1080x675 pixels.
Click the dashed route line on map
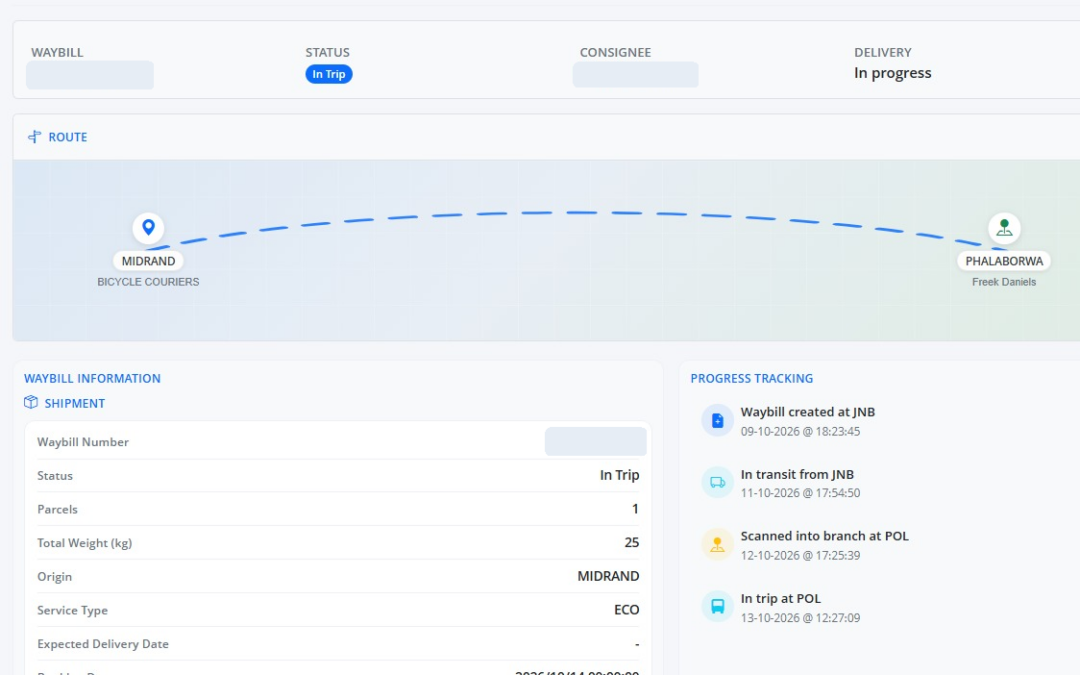point(575,213)
